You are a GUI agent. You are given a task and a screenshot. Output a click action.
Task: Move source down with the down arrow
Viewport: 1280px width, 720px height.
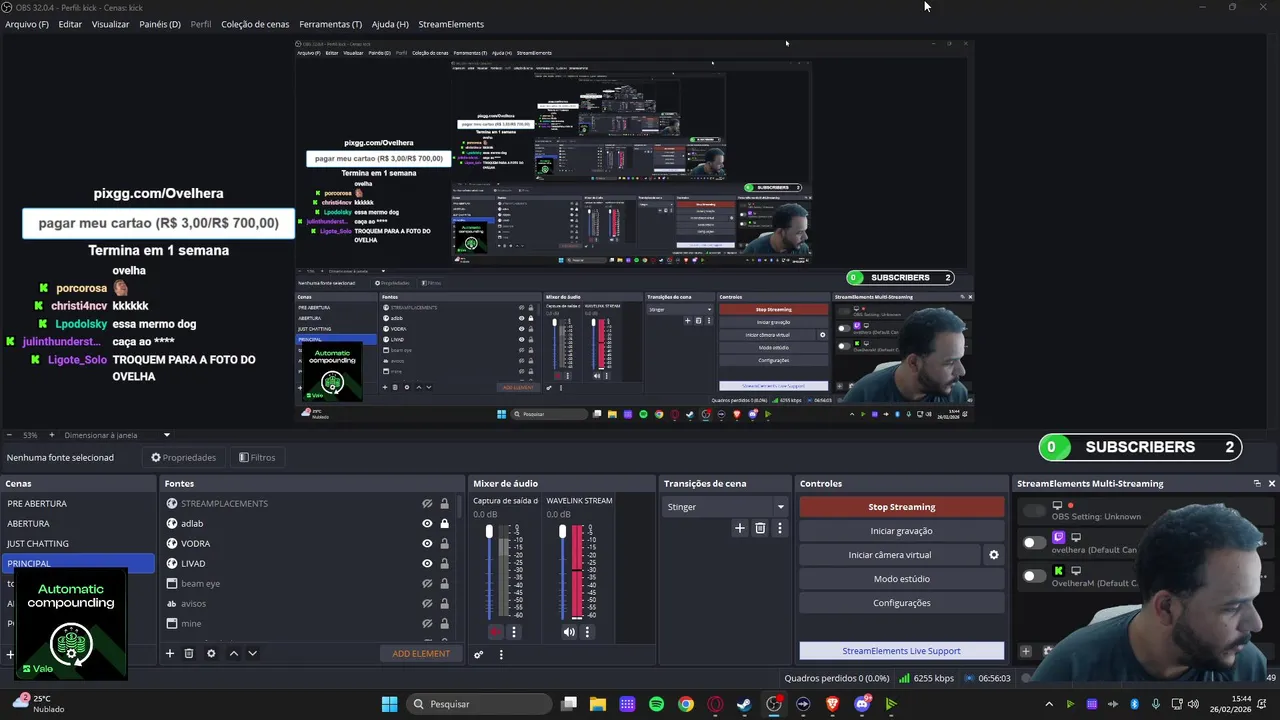(252, 653)
